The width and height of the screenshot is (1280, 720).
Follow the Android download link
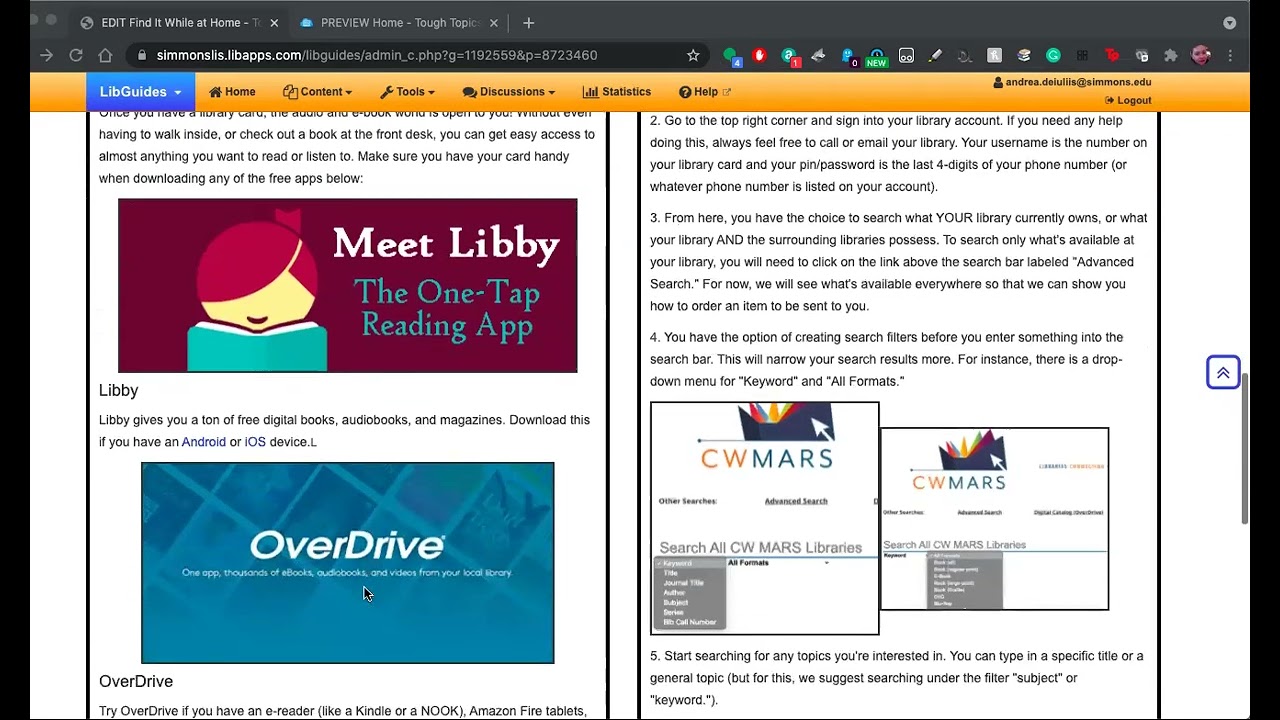coord(204,442)
